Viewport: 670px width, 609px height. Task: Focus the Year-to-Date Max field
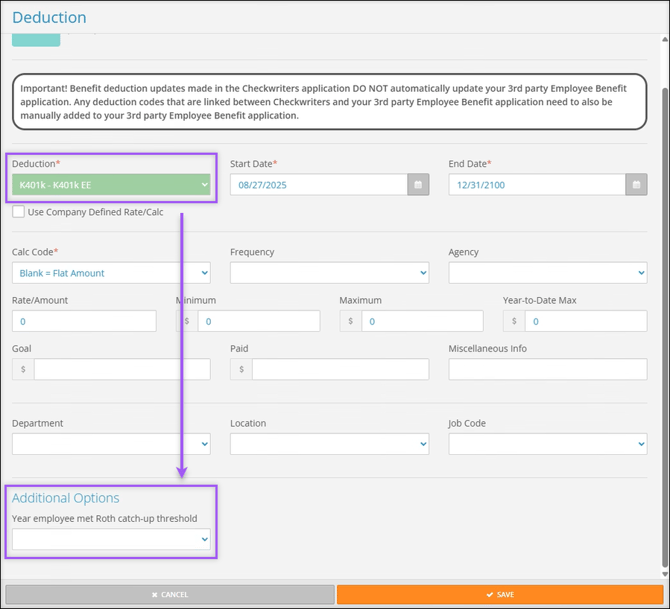coord(586,321)
